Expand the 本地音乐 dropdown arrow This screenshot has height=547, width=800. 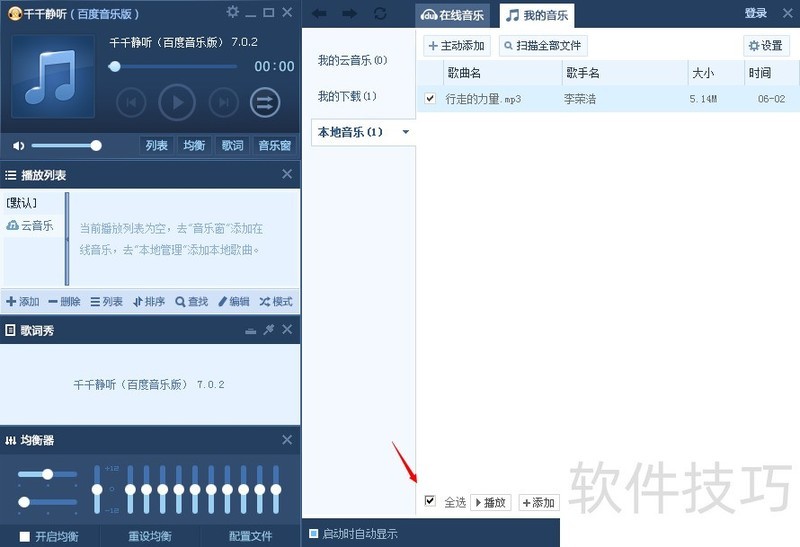[x=406, y=132]
